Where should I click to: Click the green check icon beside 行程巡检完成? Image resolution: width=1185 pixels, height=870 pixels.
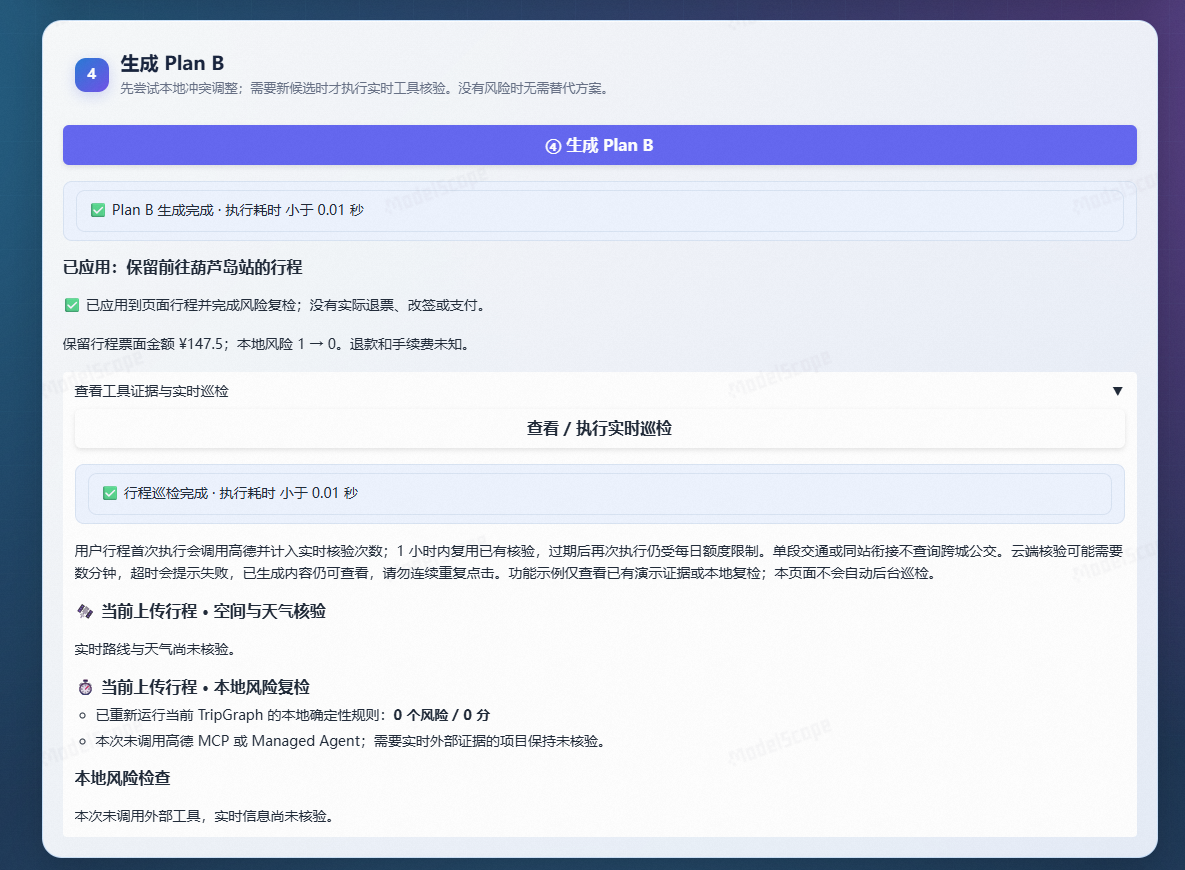110,494
